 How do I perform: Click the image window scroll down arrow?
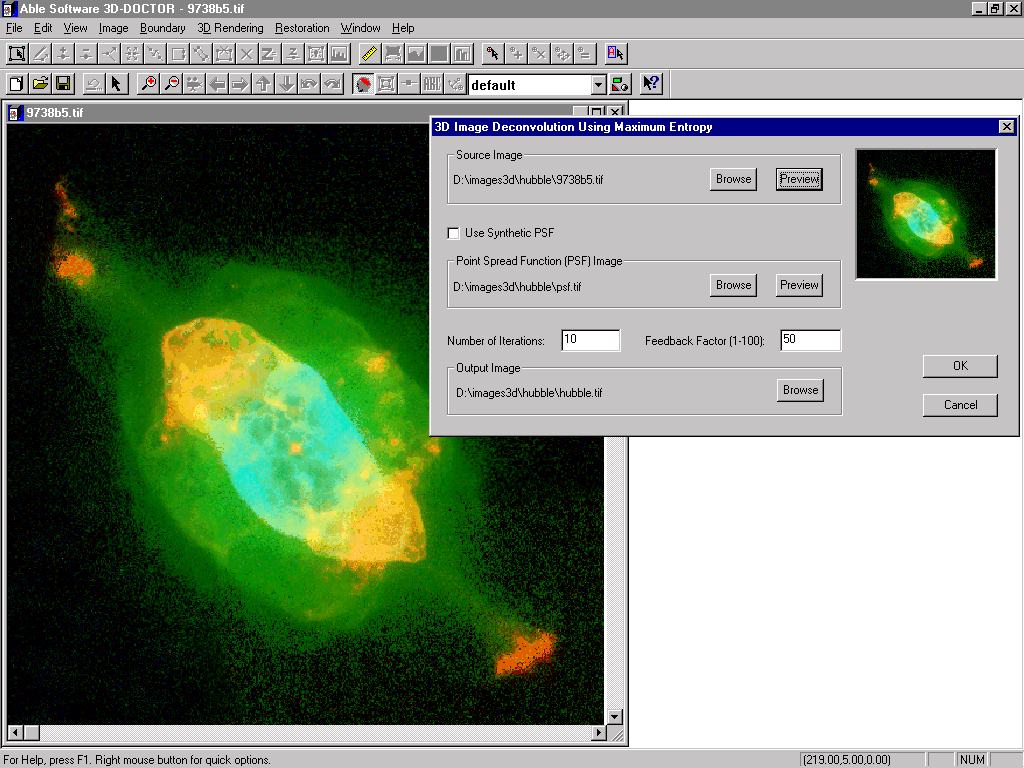coord(615,716)
